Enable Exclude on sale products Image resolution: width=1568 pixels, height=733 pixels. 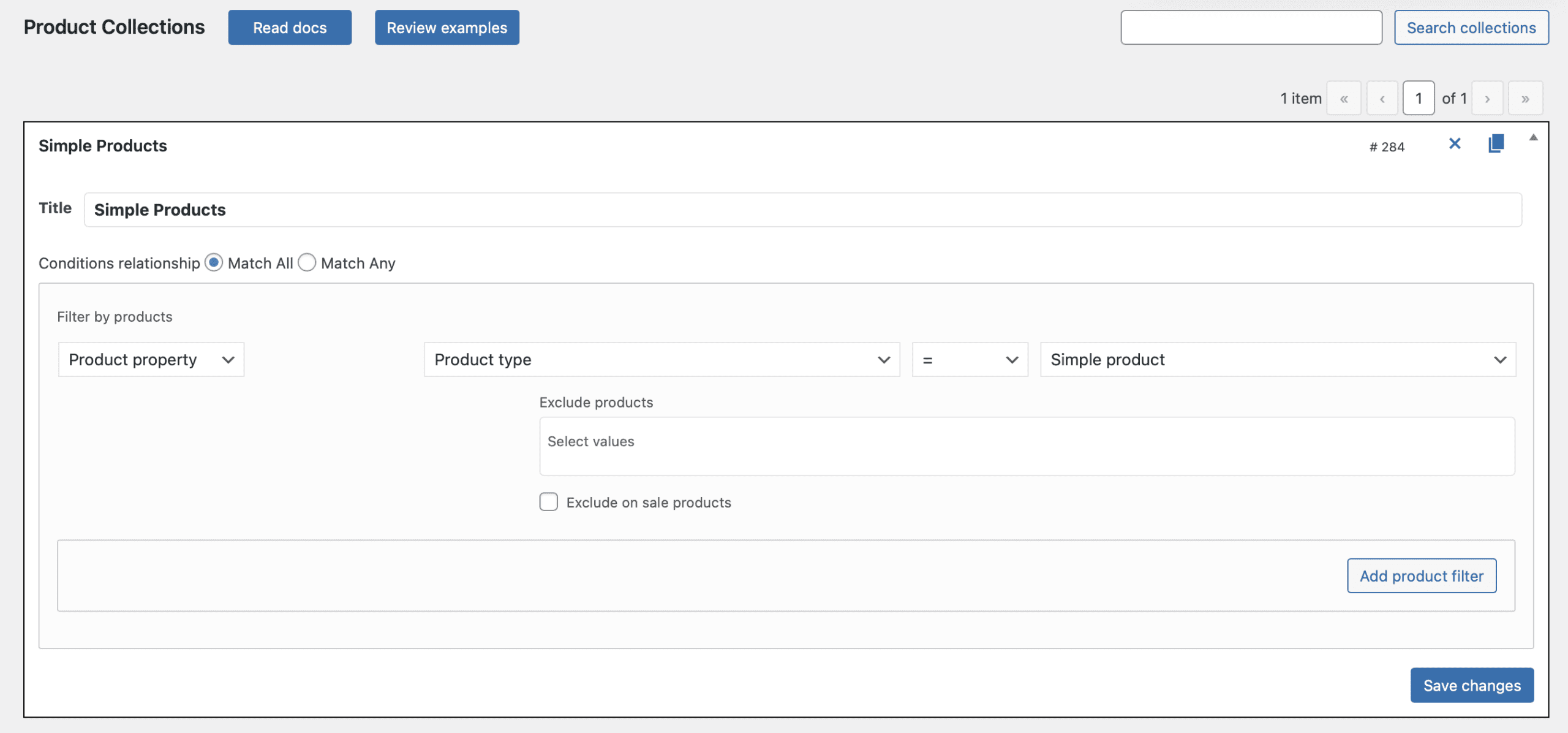[x=548, y=502]
